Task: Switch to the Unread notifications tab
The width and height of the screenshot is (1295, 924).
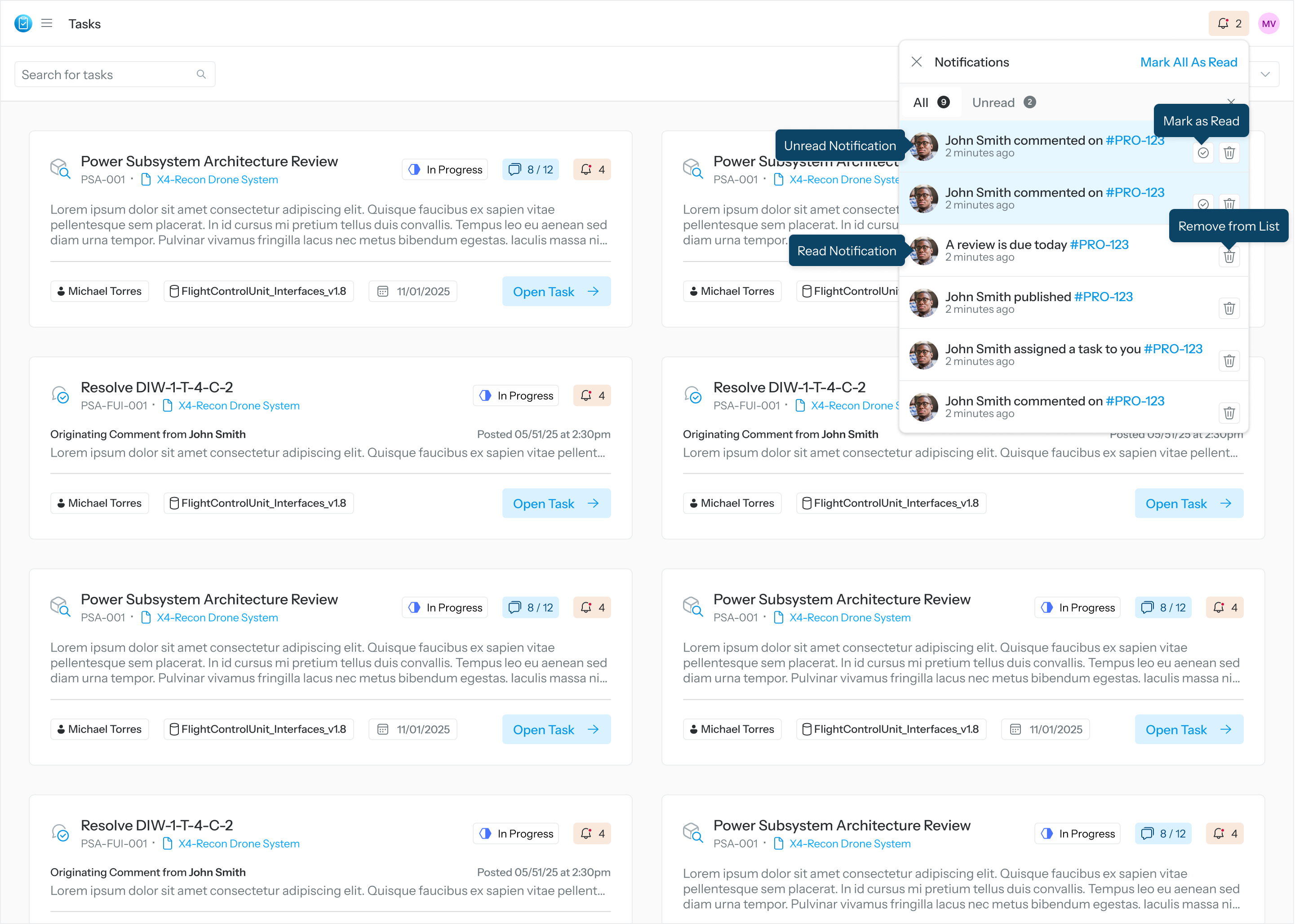Action: pos(1004,102)
